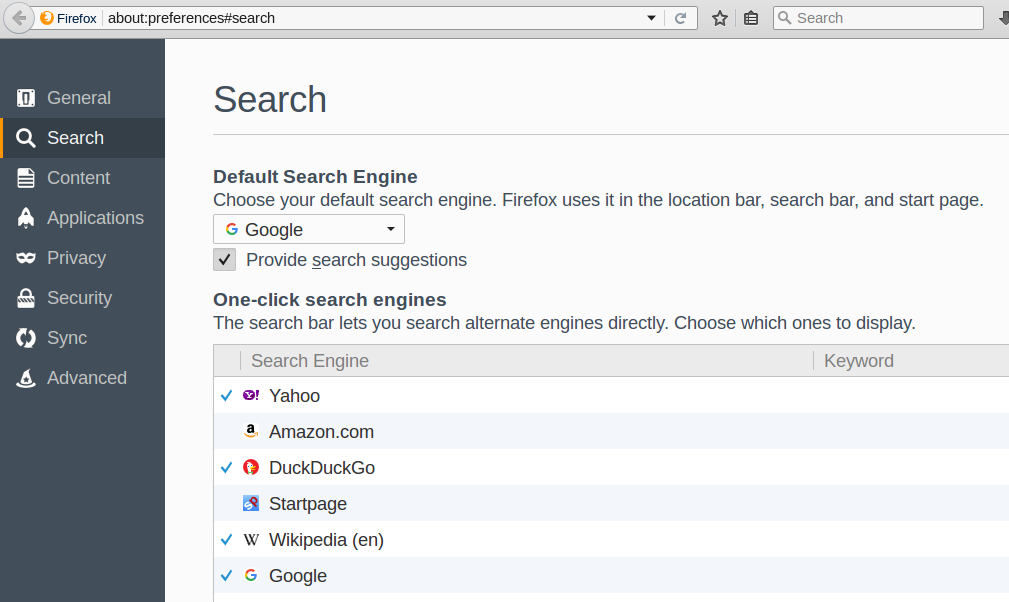Open the Applications preferences pane

82,217
